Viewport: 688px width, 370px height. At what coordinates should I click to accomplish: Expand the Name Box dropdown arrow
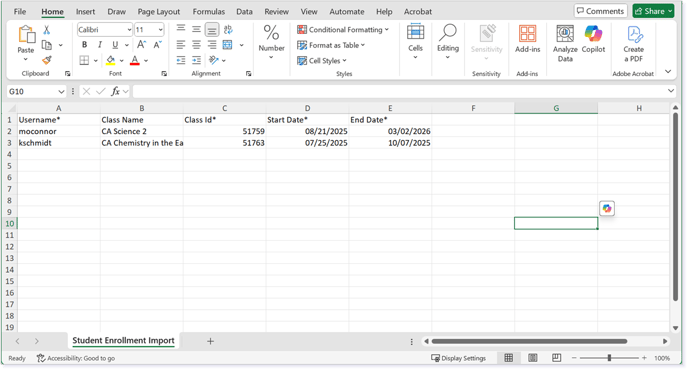coord(61,91)
